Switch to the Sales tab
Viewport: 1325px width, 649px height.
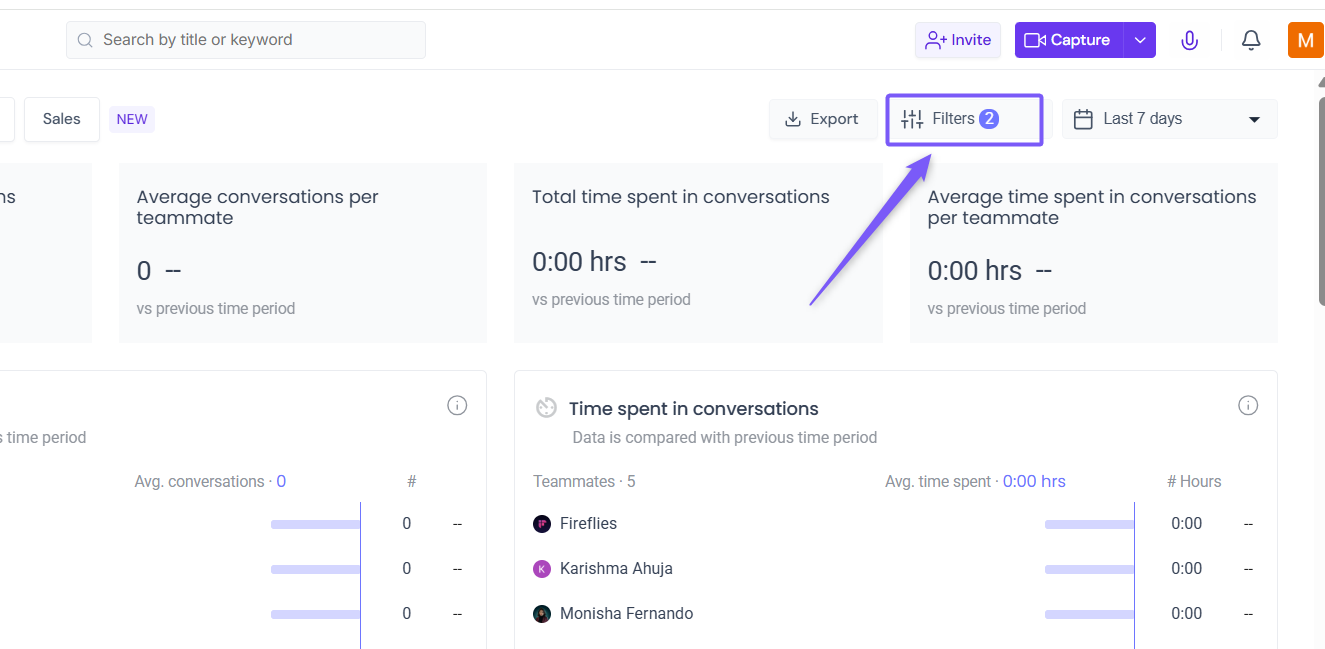click(61, 119)
